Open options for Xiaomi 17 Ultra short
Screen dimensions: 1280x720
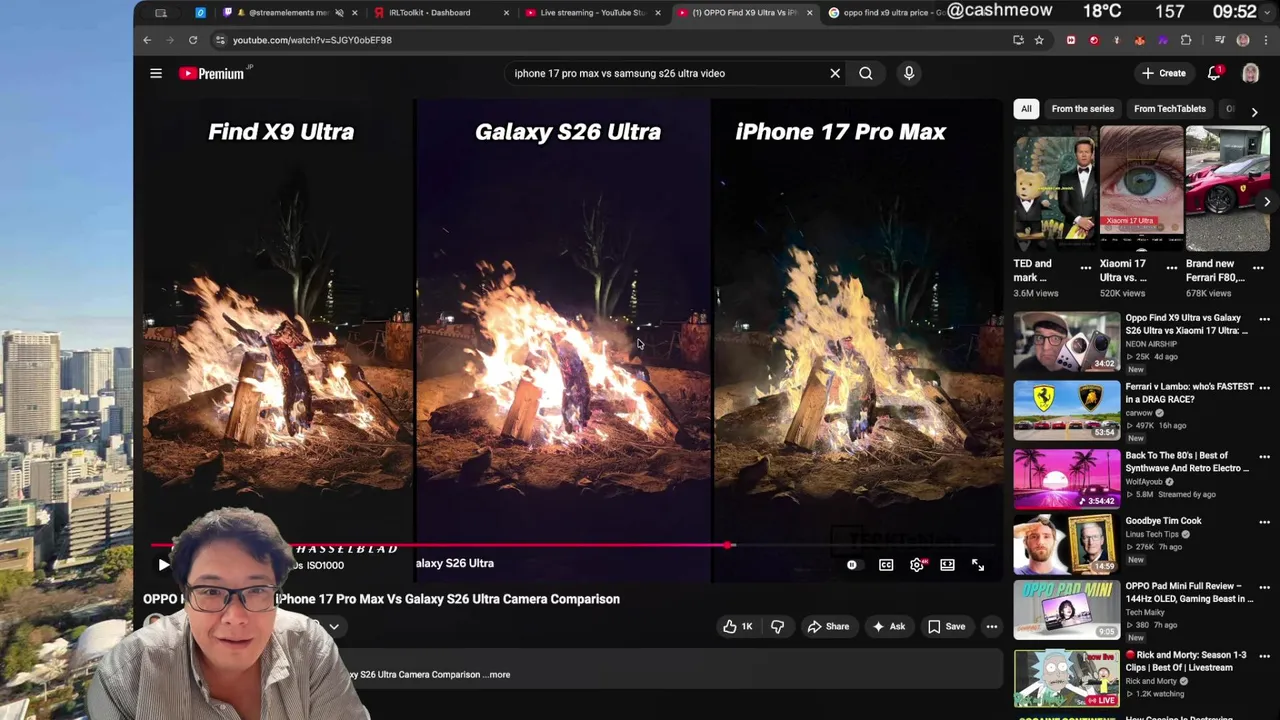tap(1172, 267)
